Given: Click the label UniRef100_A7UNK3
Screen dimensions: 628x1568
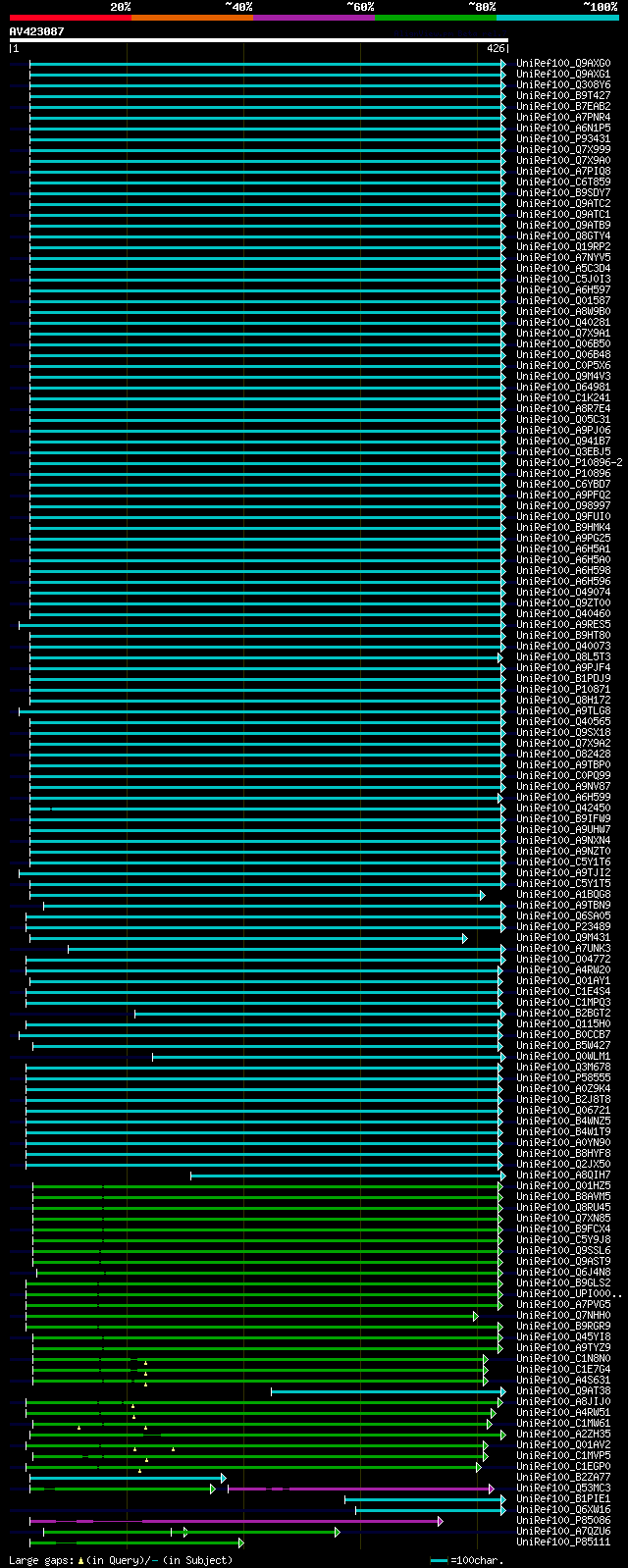Looking at the screenshot, I should click(563, 949).
